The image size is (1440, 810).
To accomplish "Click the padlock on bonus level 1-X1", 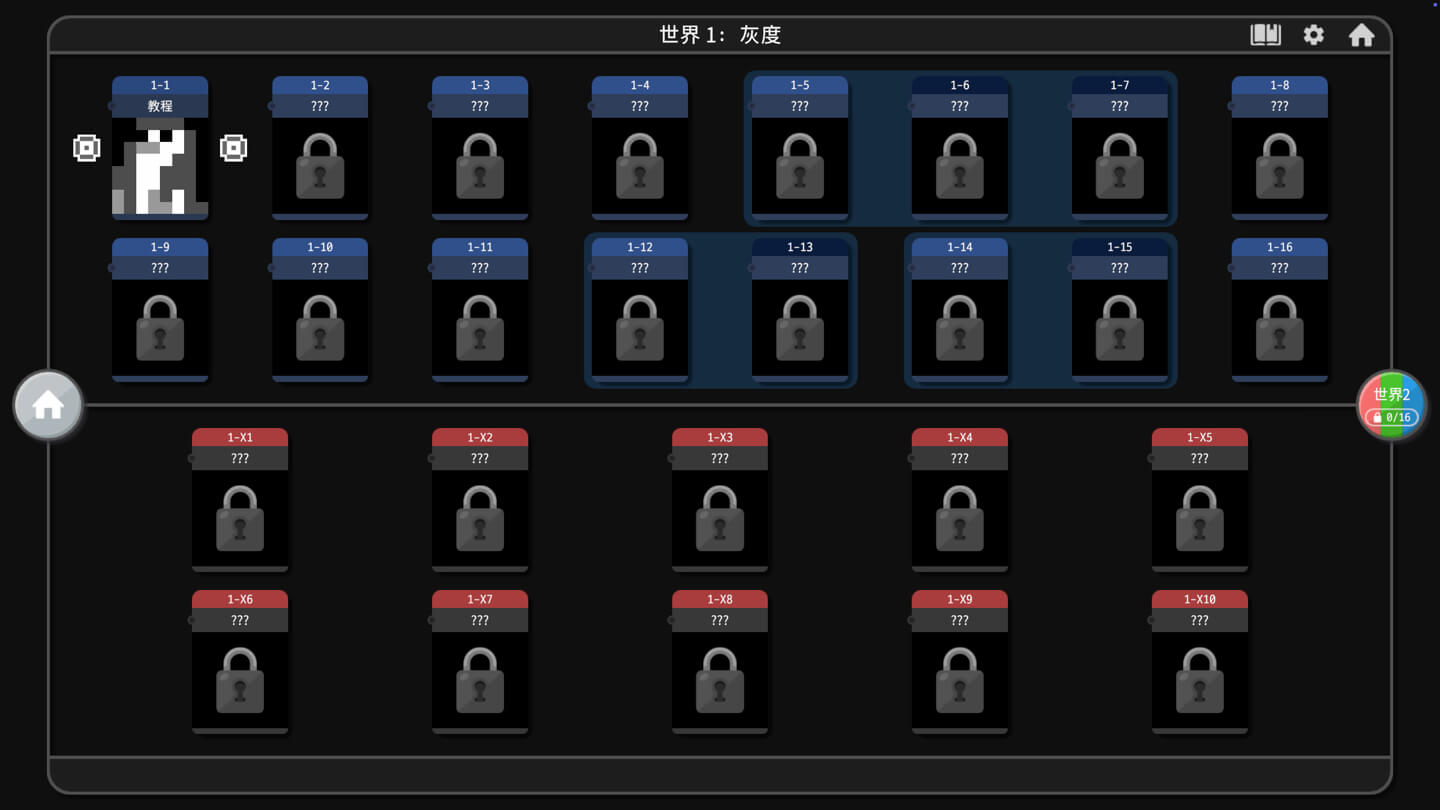I will point(240,518).
